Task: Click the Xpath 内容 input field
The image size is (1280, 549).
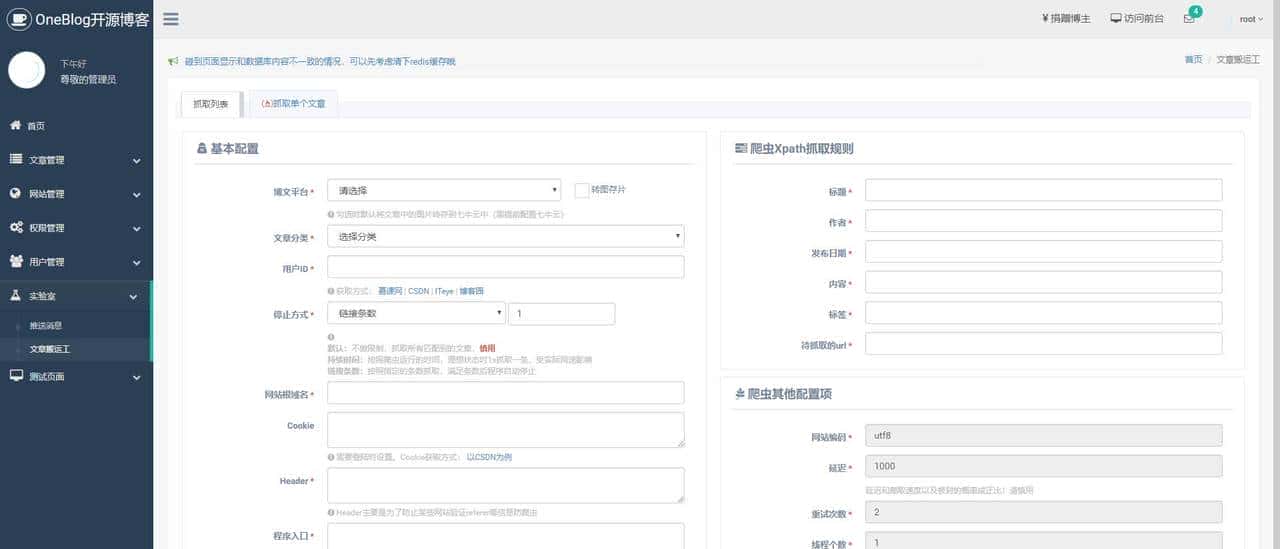Action: tap(1043, 282)
